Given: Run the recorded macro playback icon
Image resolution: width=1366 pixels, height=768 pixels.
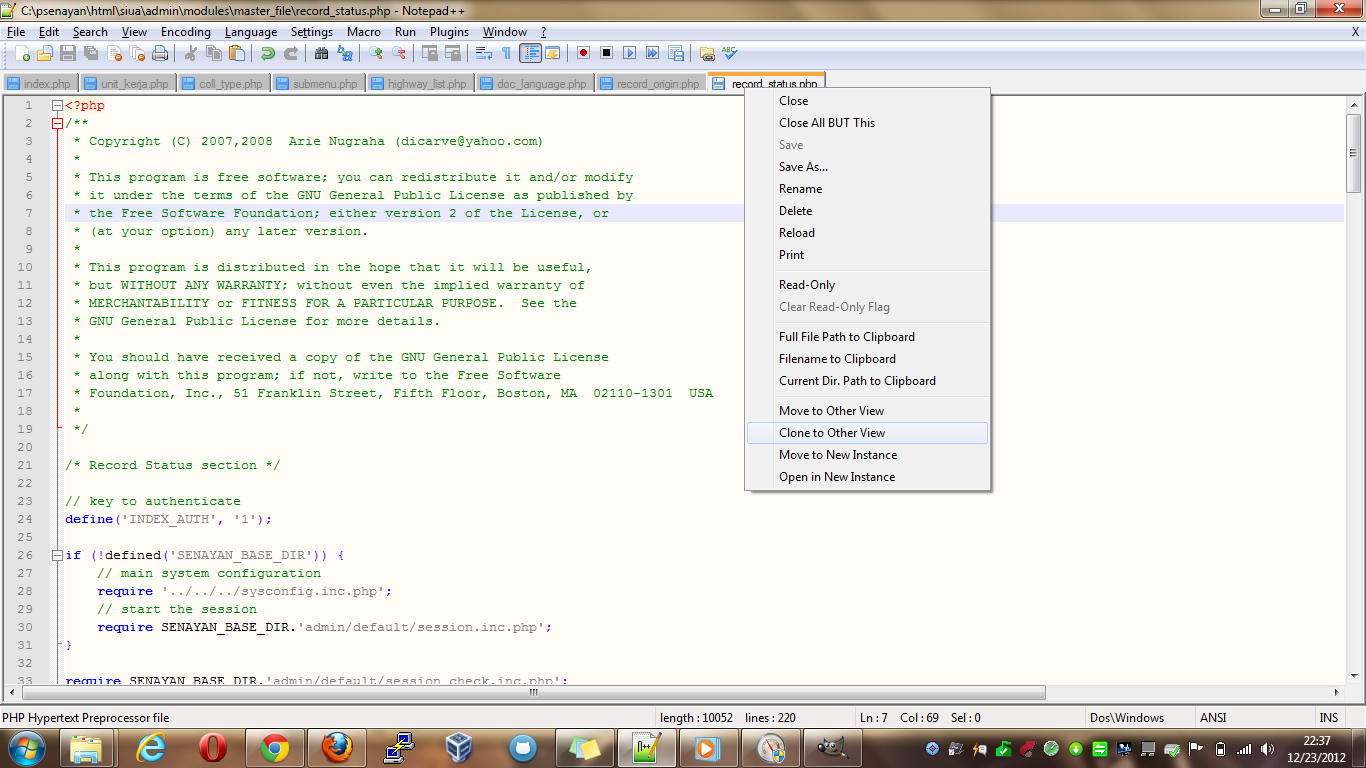Looking at the screenshot, I should point(630,53).
